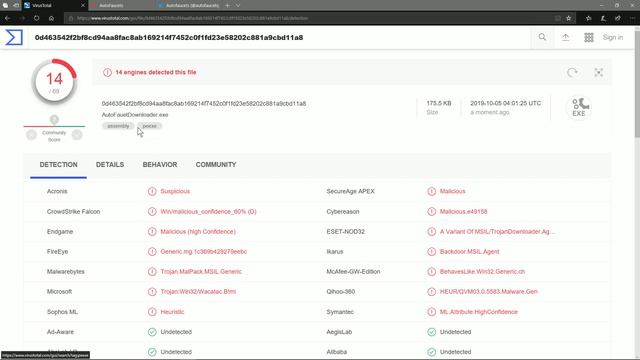Switch to the DETAILS tab

pyautogui.click(x=110, y=164)
